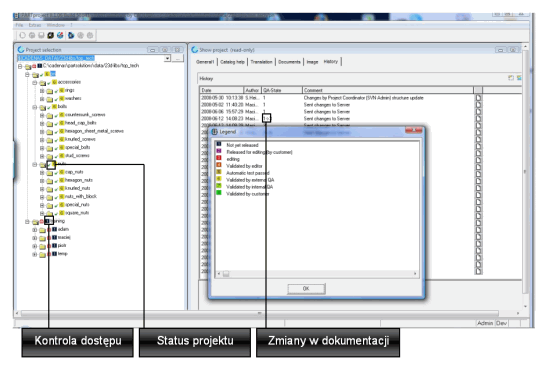The width and height of the screenshot is (550, 376).
Task: Click the document icon in the 2008-06-06 history row
Action: pyautogui.click(x=478, y=112)
